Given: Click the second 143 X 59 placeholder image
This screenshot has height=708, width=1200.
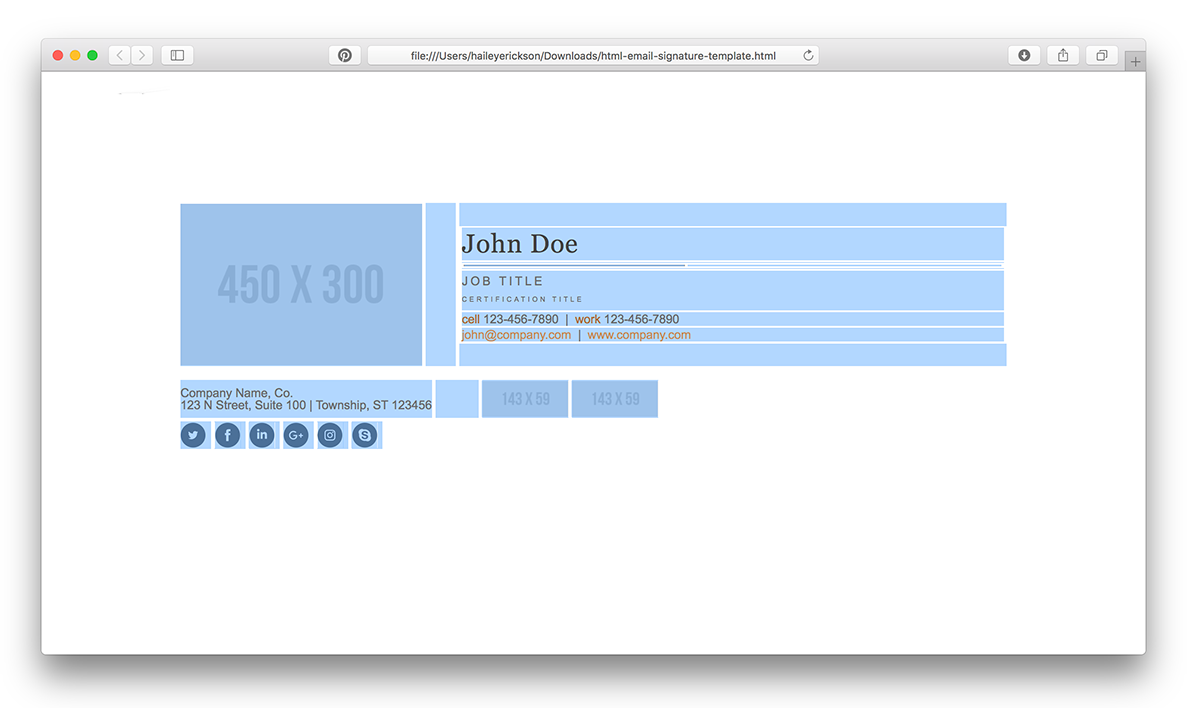Looking at the screenshot, I should (615, 399).
